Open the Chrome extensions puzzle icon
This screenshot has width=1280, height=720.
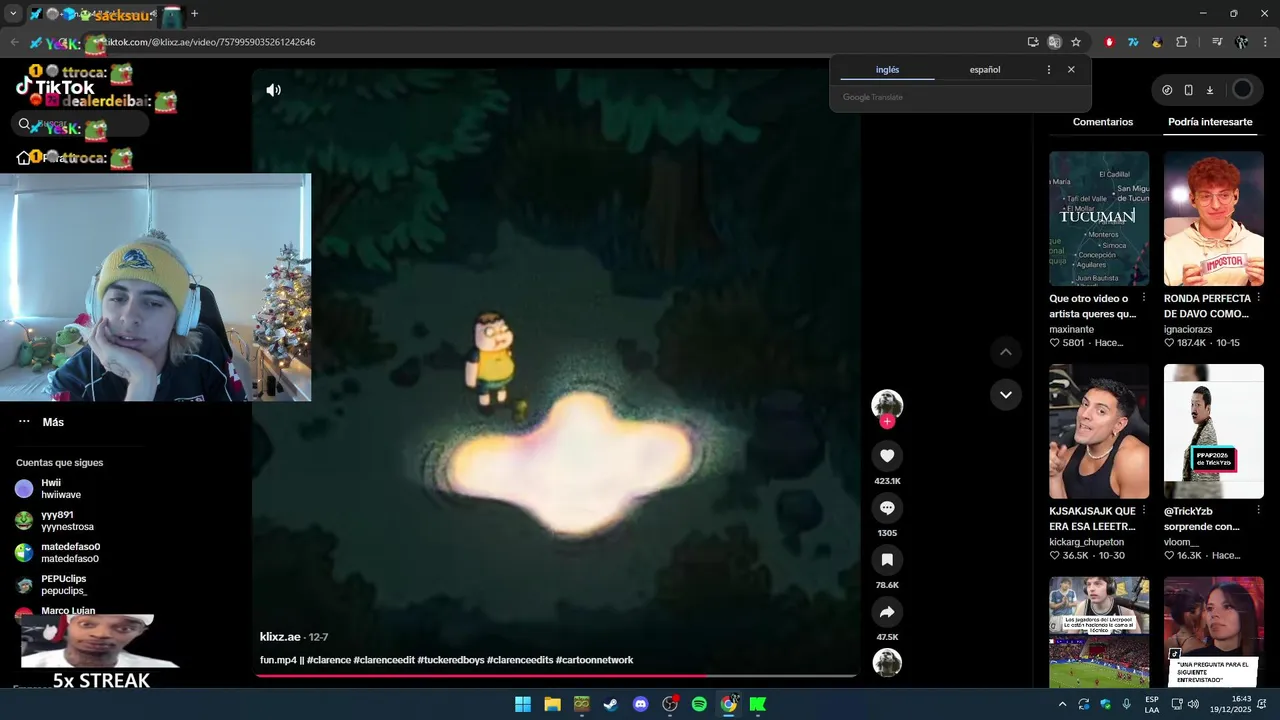pyautogui.click(x=1181, y=42)
